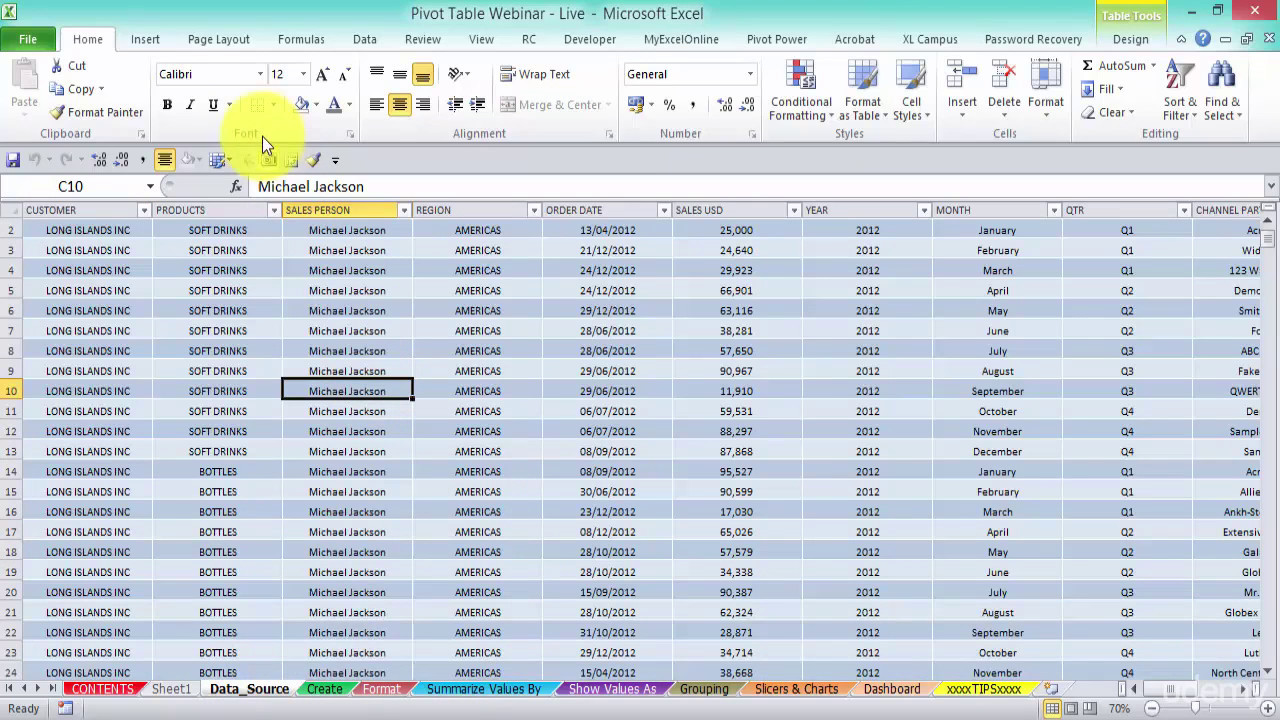Viewport: 1280px width, 720px height.
Task: Click the Format Painter brush
Action: pyautogui.click(x=57, y=112)
